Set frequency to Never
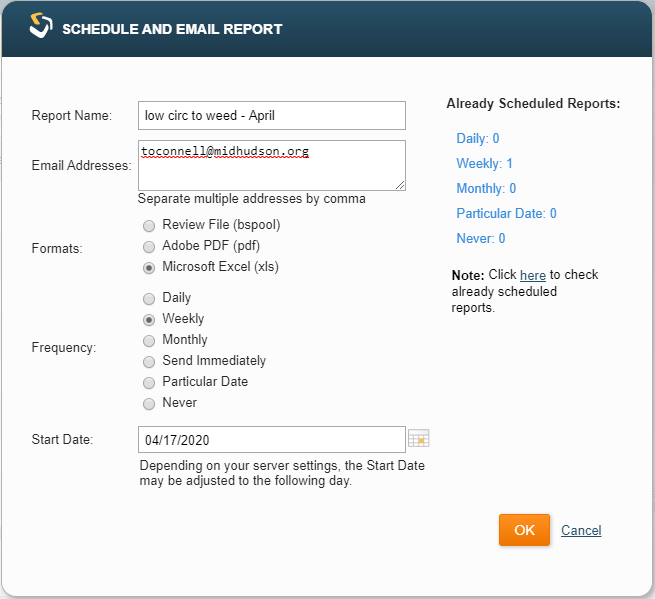655x599 pixels. pyautogui.click(x=149, y=404)
